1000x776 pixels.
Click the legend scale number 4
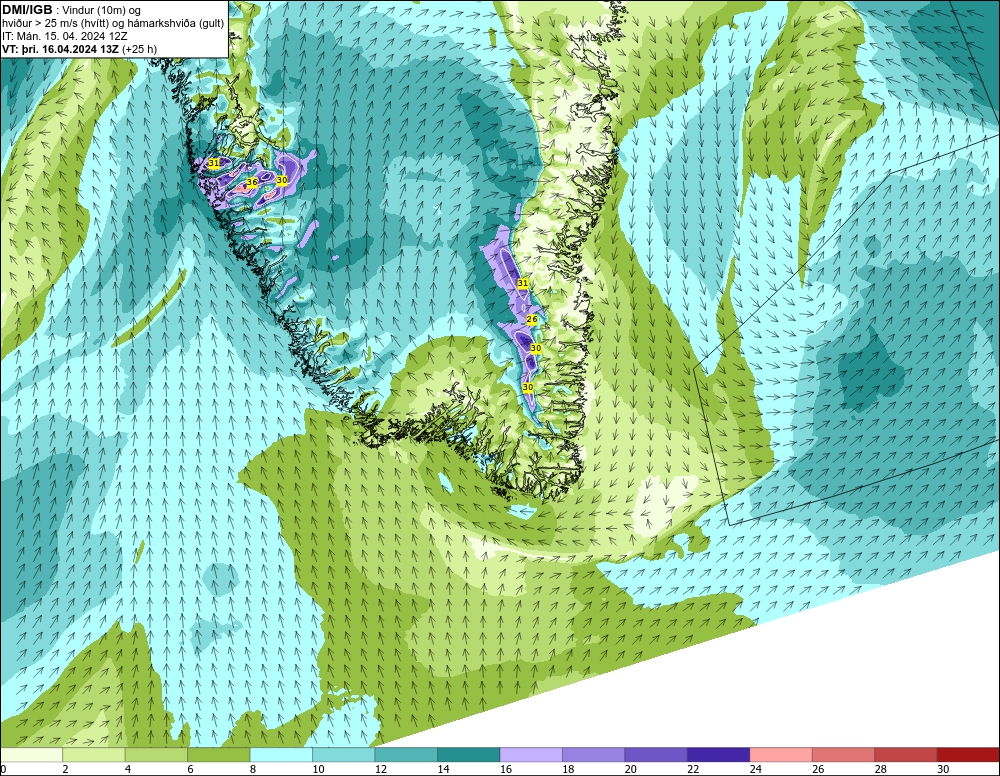tap(128, 769)
